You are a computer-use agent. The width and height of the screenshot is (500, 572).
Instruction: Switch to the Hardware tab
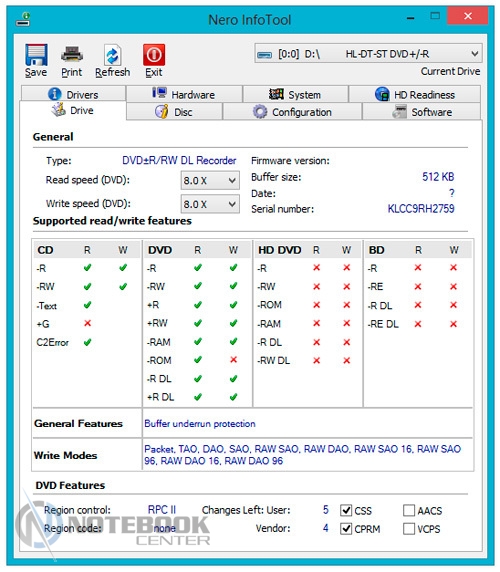click(184, 94)
